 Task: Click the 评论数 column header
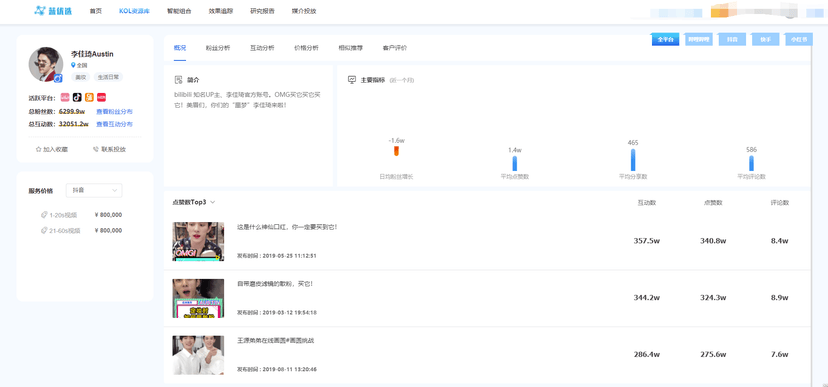tap(779, 202)
